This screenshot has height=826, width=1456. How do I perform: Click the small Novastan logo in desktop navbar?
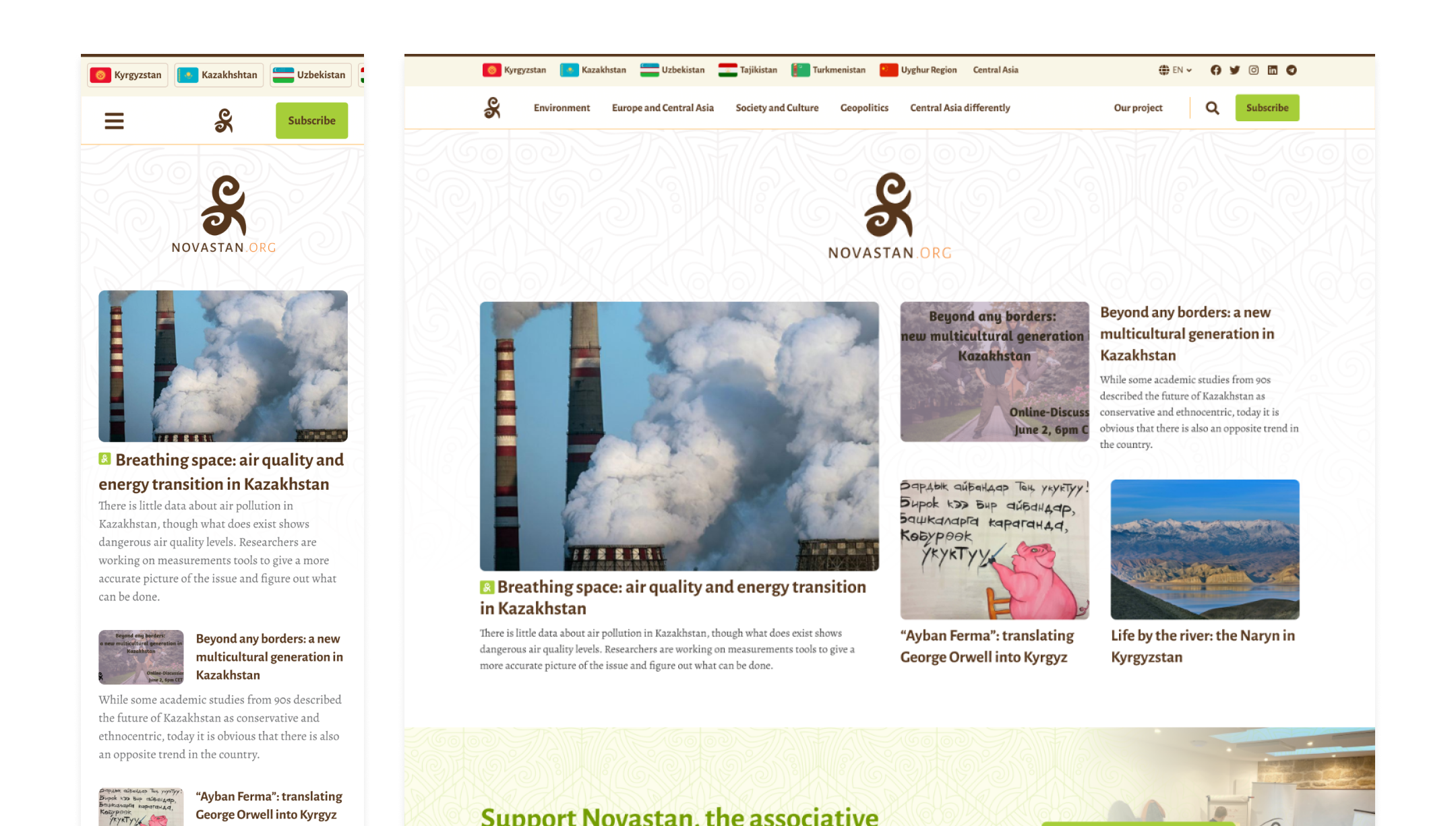[492, 108]
